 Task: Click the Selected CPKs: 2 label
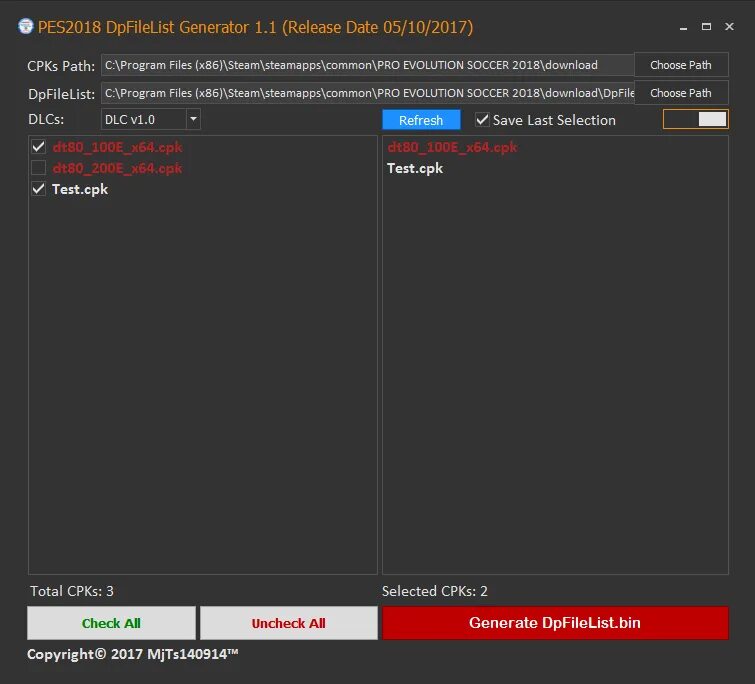pos(435,591)
